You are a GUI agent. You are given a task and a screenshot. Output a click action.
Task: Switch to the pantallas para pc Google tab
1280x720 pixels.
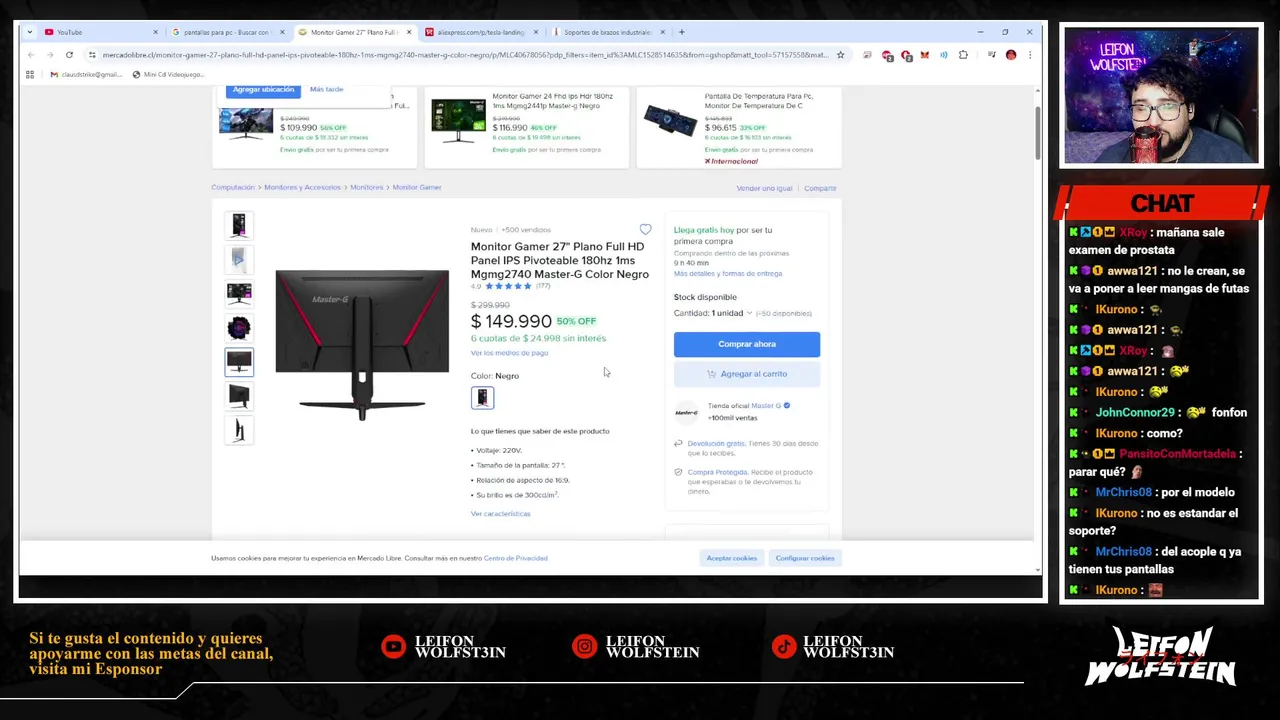(226, 32)
